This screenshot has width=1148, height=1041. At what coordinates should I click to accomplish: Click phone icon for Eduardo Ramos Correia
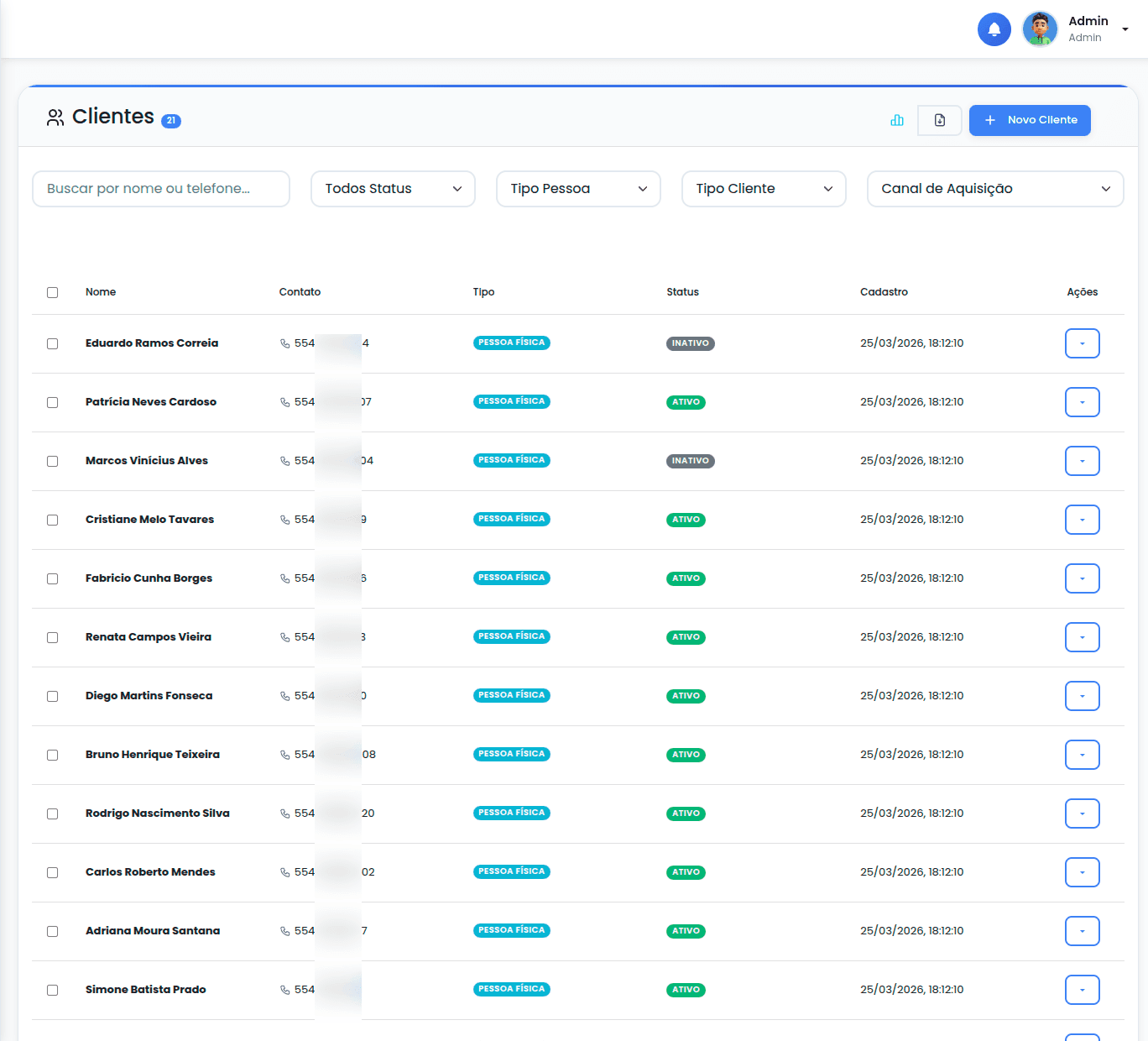click(x=285, y=343)
